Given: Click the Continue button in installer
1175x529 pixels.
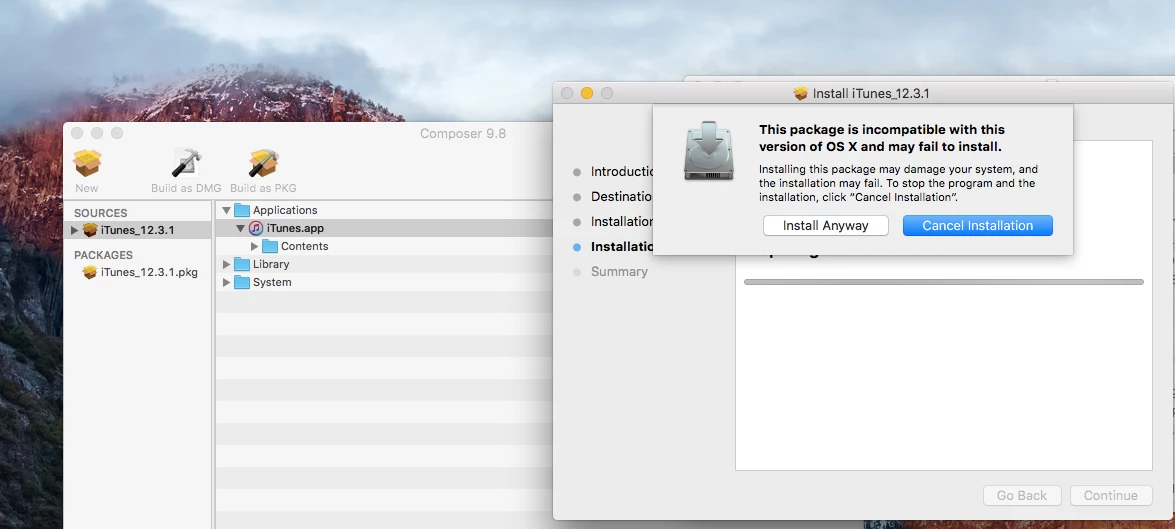Looking at the screenshot, I should pyautogui.click(x=1111, y=495).
